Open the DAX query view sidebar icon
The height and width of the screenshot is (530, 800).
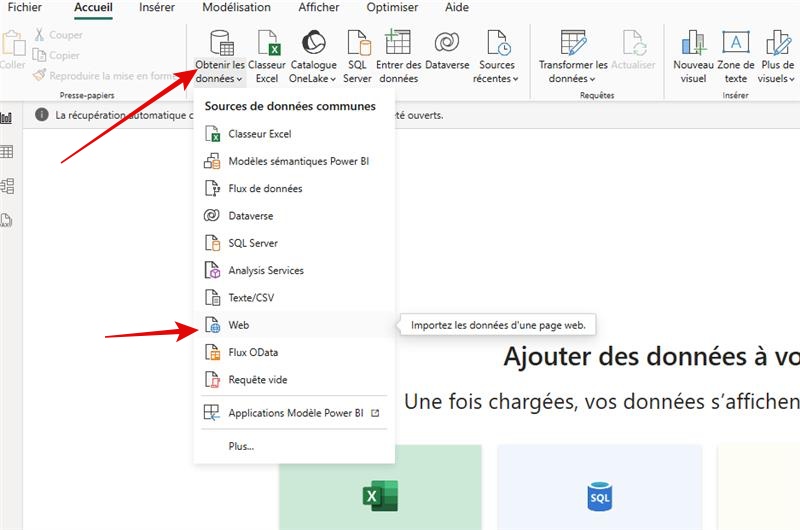click(6, 220)
